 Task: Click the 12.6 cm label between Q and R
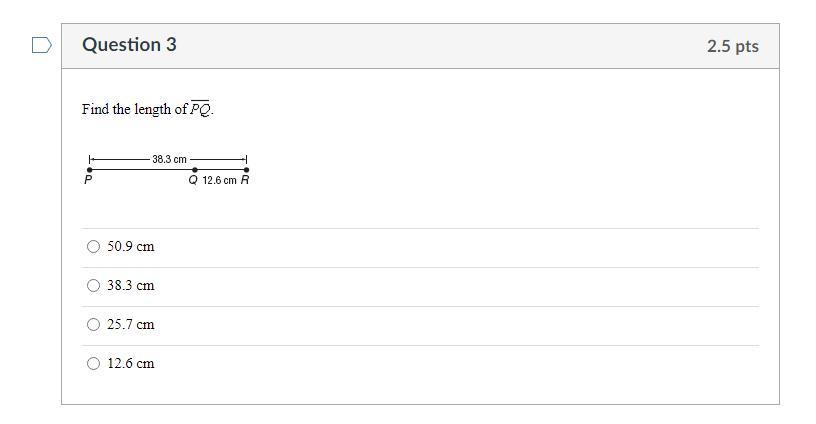click(x=219, y=181)
